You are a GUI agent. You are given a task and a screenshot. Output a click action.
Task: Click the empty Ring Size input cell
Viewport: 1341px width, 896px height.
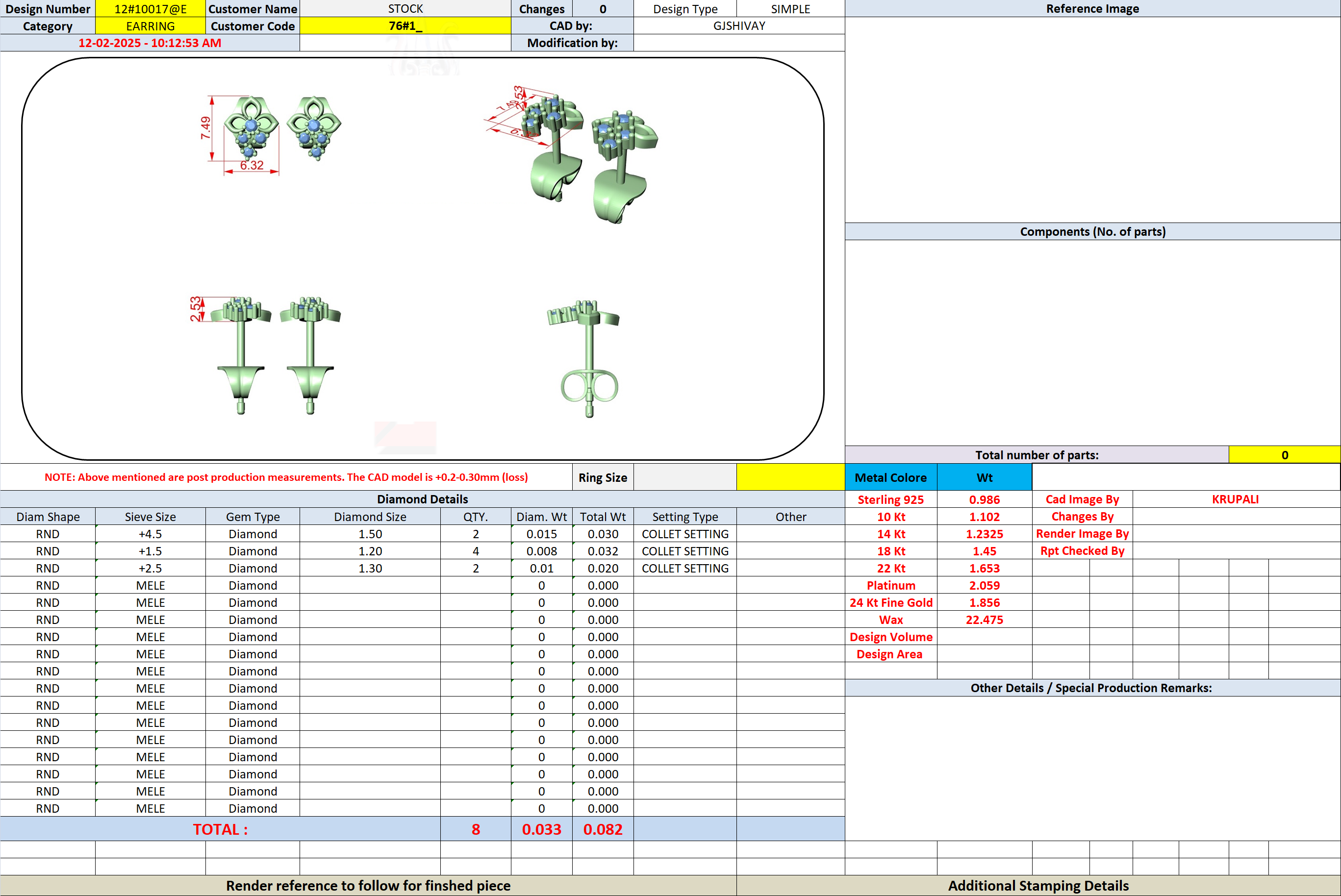685,477
